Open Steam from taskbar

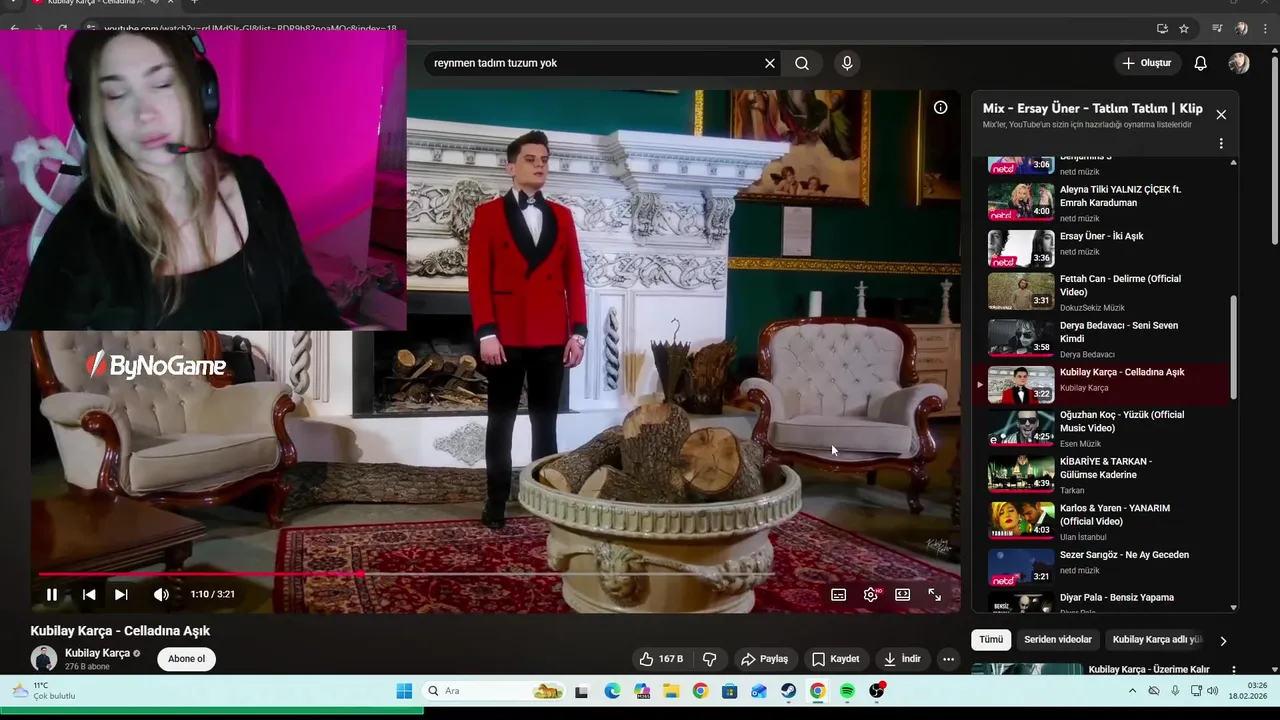pos(789,691)
